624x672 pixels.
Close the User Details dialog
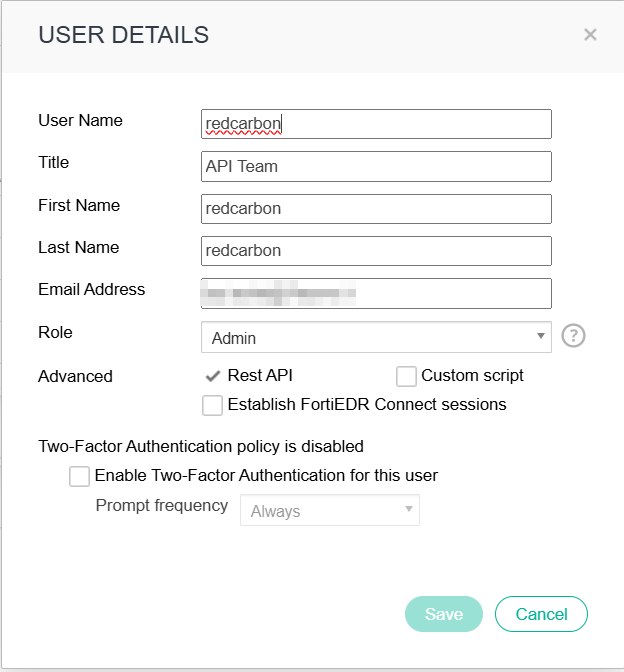point(590,35)
